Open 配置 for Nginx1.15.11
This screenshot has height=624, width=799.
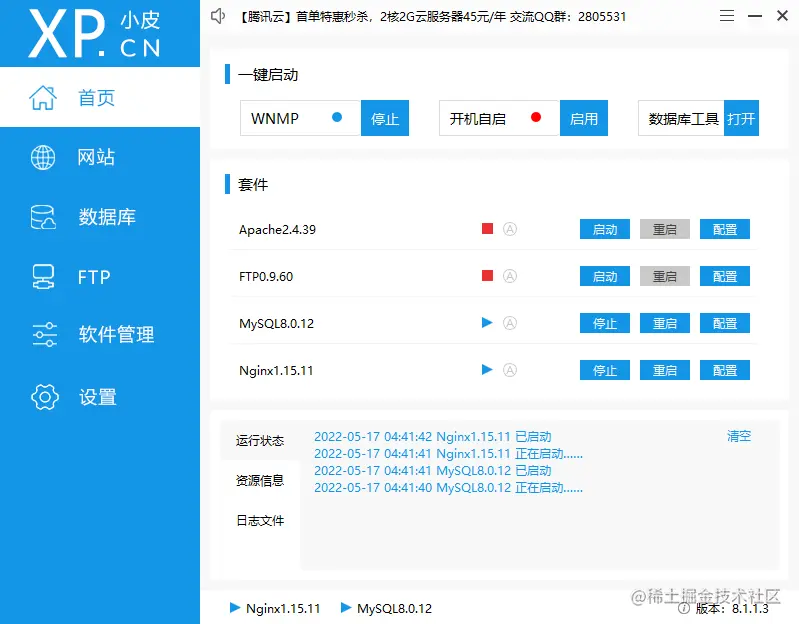pyautogui.click(x=725, y=370)
